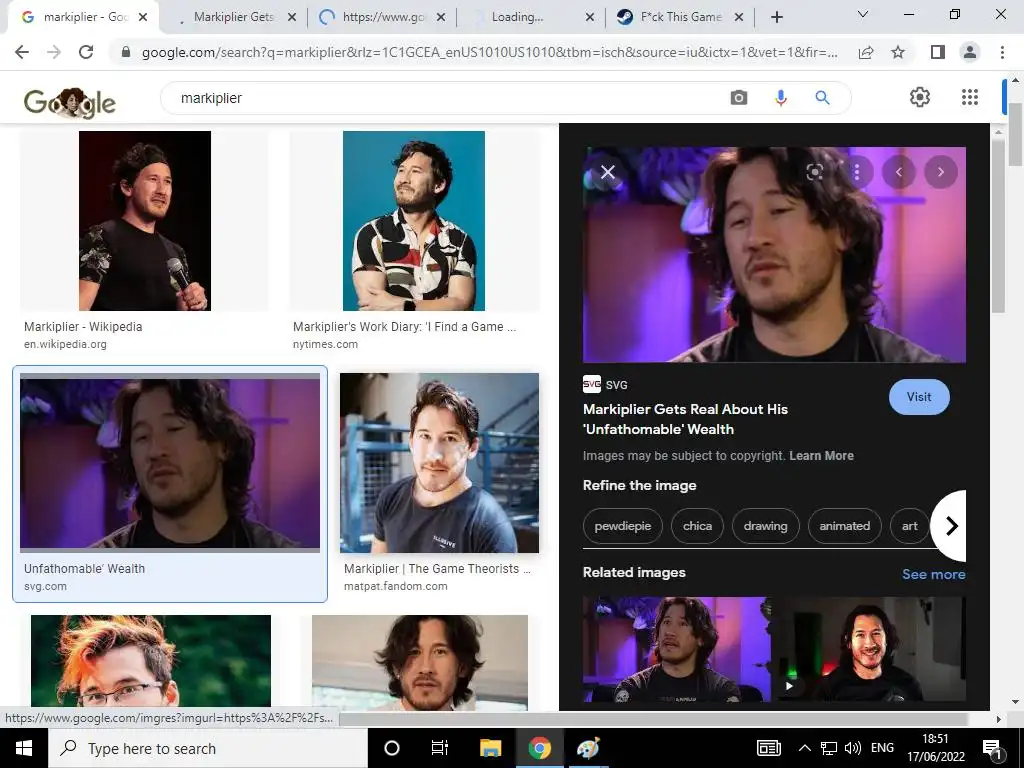
Task: Show hidden system tray icons chevron
Action: point(805,748)
